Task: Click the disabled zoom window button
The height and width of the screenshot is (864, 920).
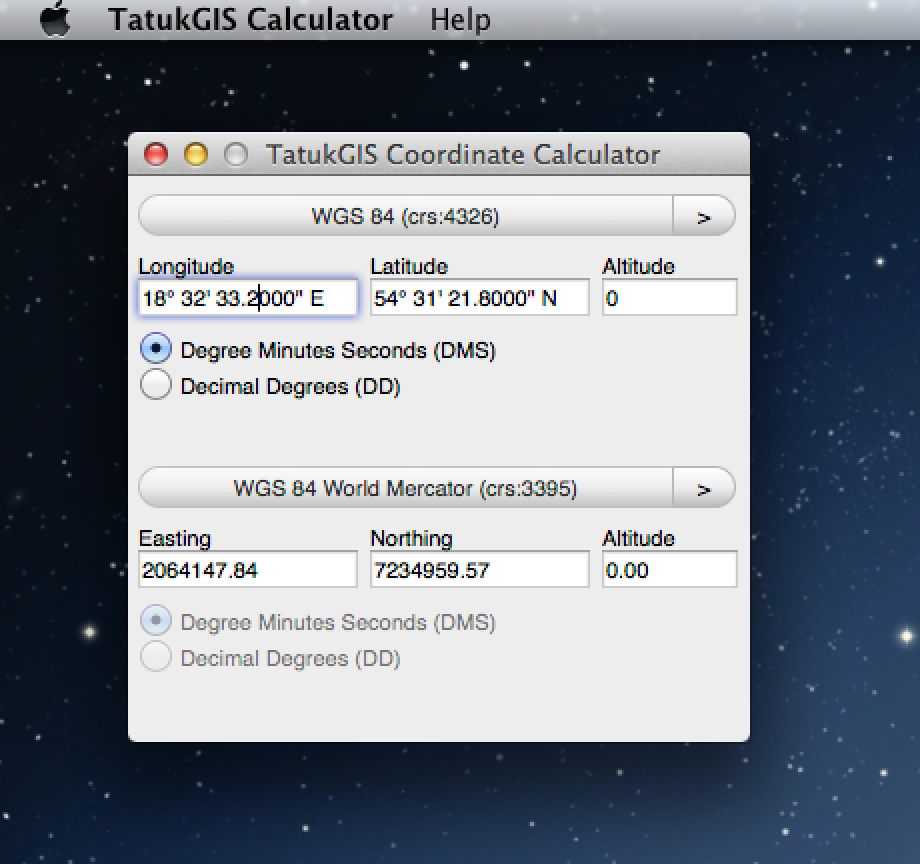Action: coord(236,155)
